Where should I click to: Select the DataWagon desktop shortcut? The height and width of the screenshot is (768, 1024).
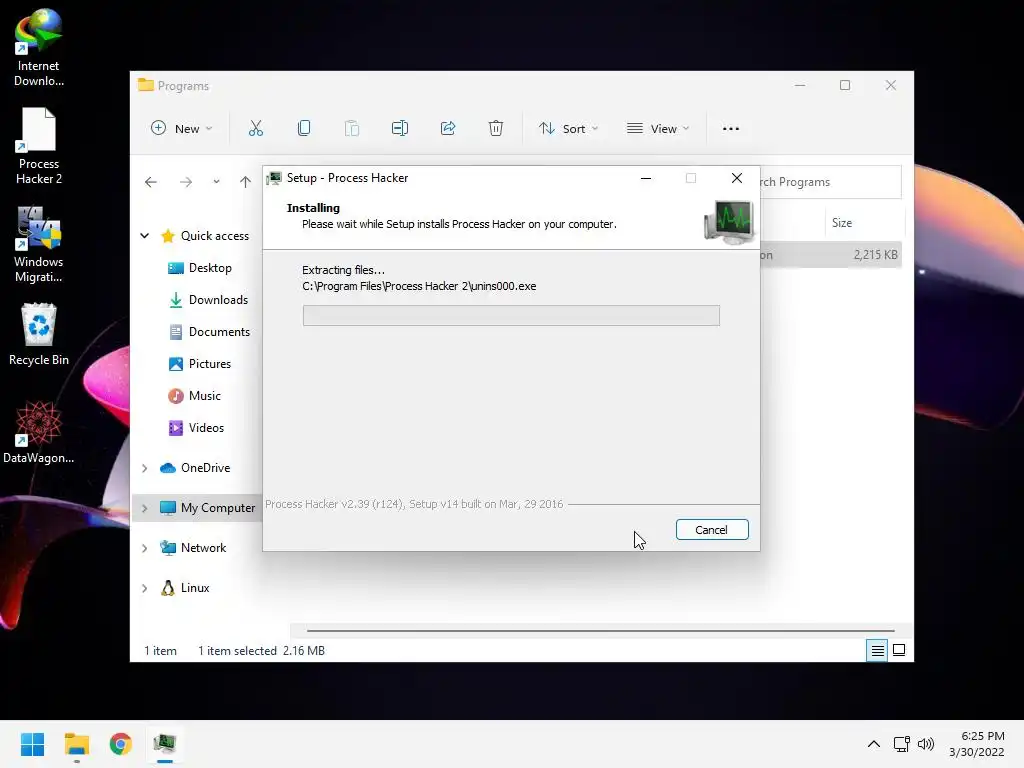(x=39, y=432)
